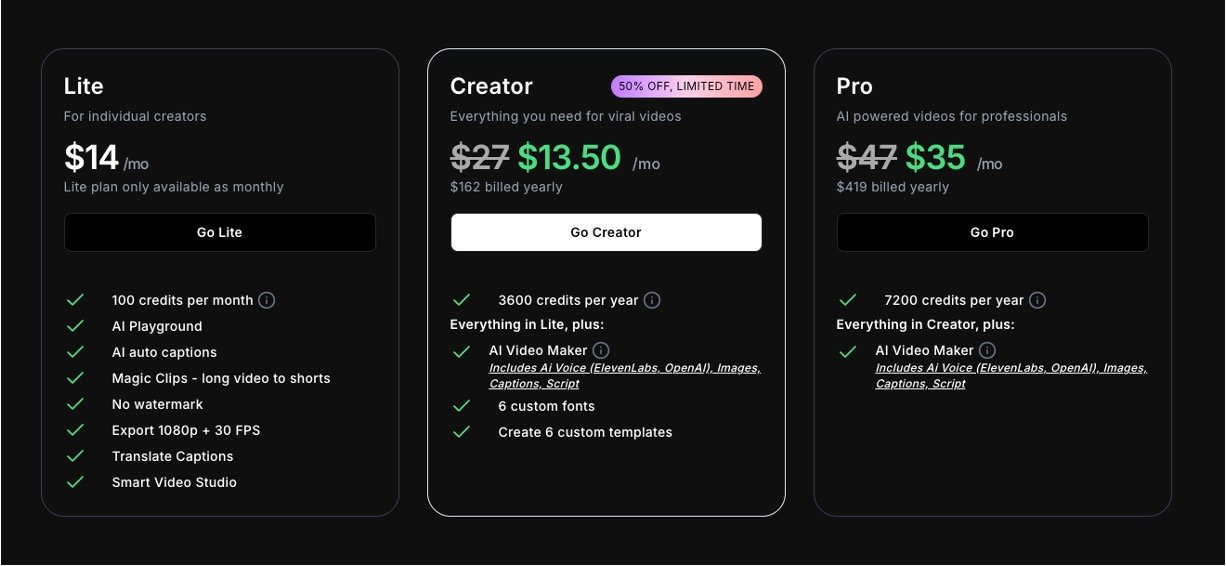Viewport: 1226px width, 566px height.
Task: Click the Lite plan title
Action: (x=84, y=86)
